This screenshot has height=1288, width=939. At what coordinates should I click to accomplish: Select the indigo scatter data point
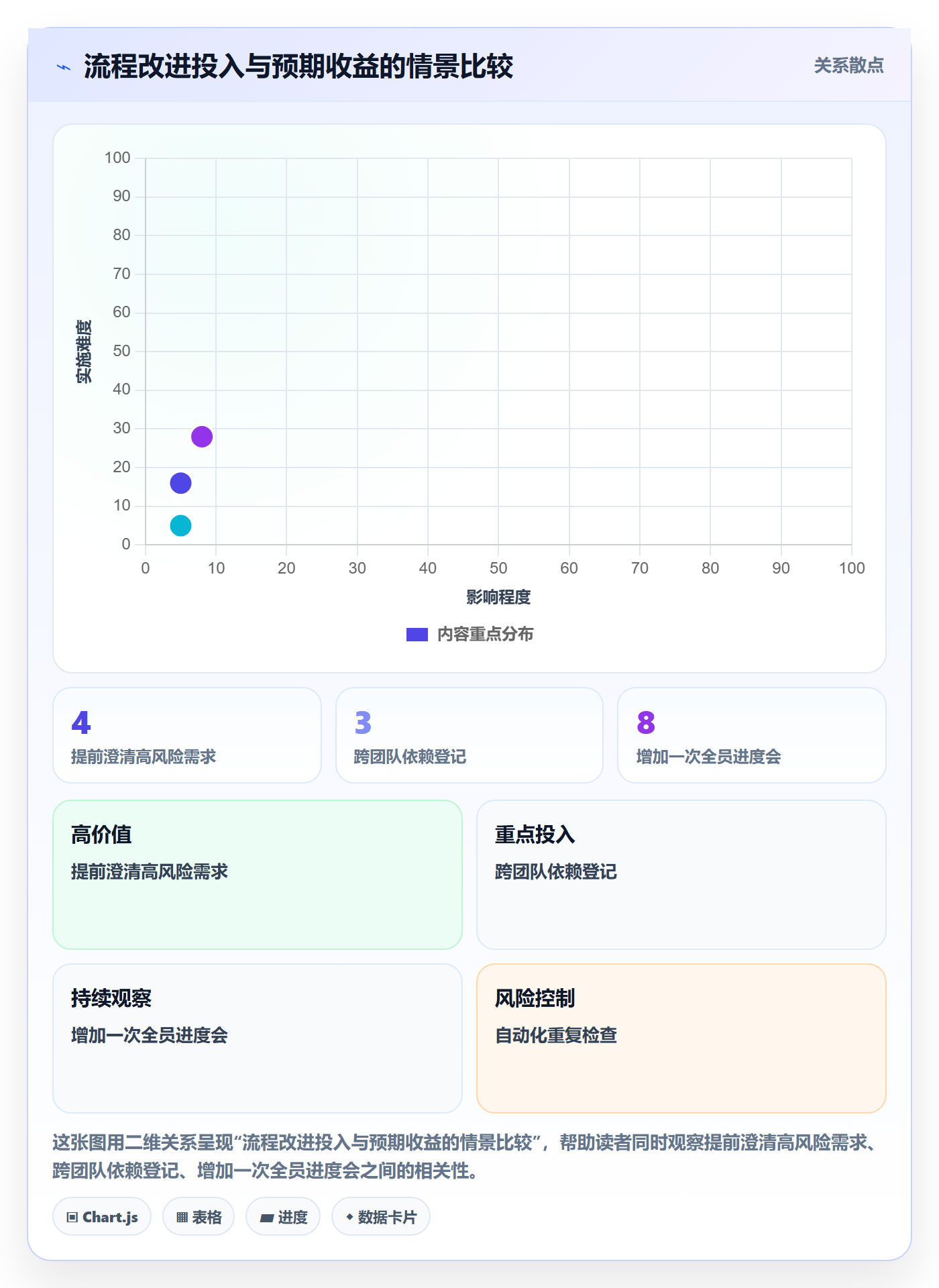[180, 483]
